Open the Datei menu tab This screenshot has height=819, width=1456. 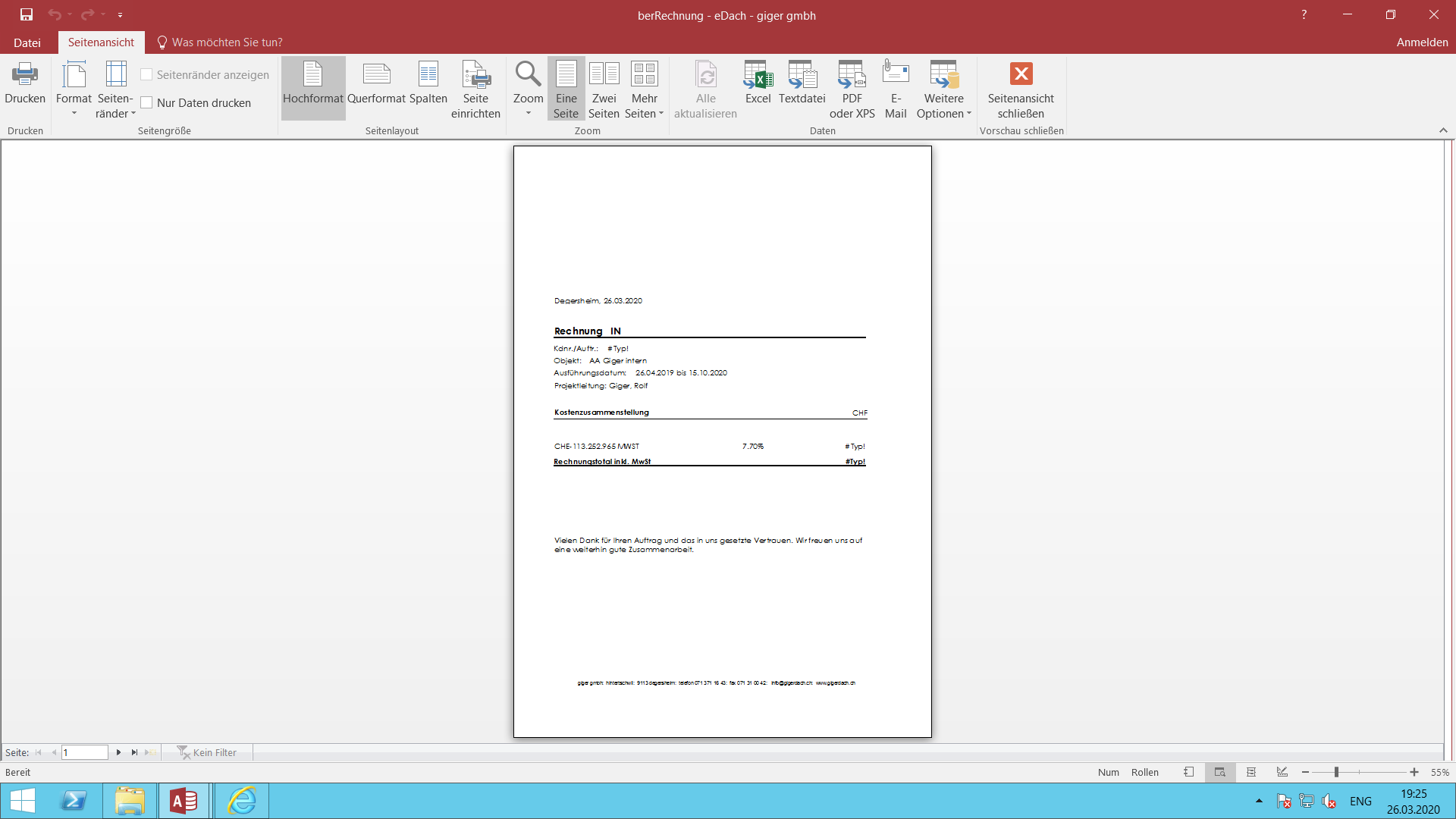click(x=27, y=42)
